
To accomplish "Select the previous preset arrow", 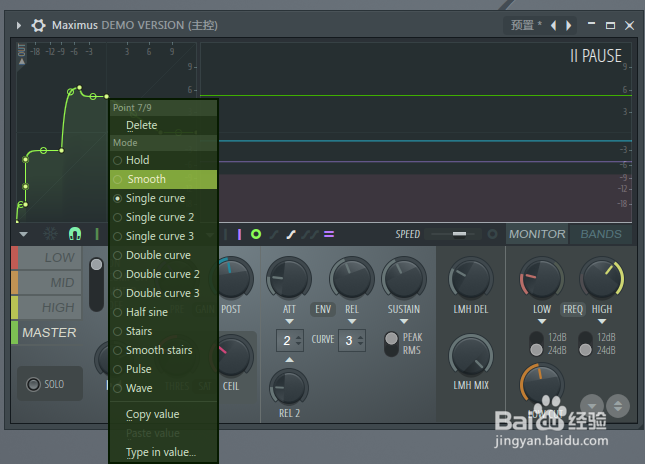I will (x=554, y=26).
